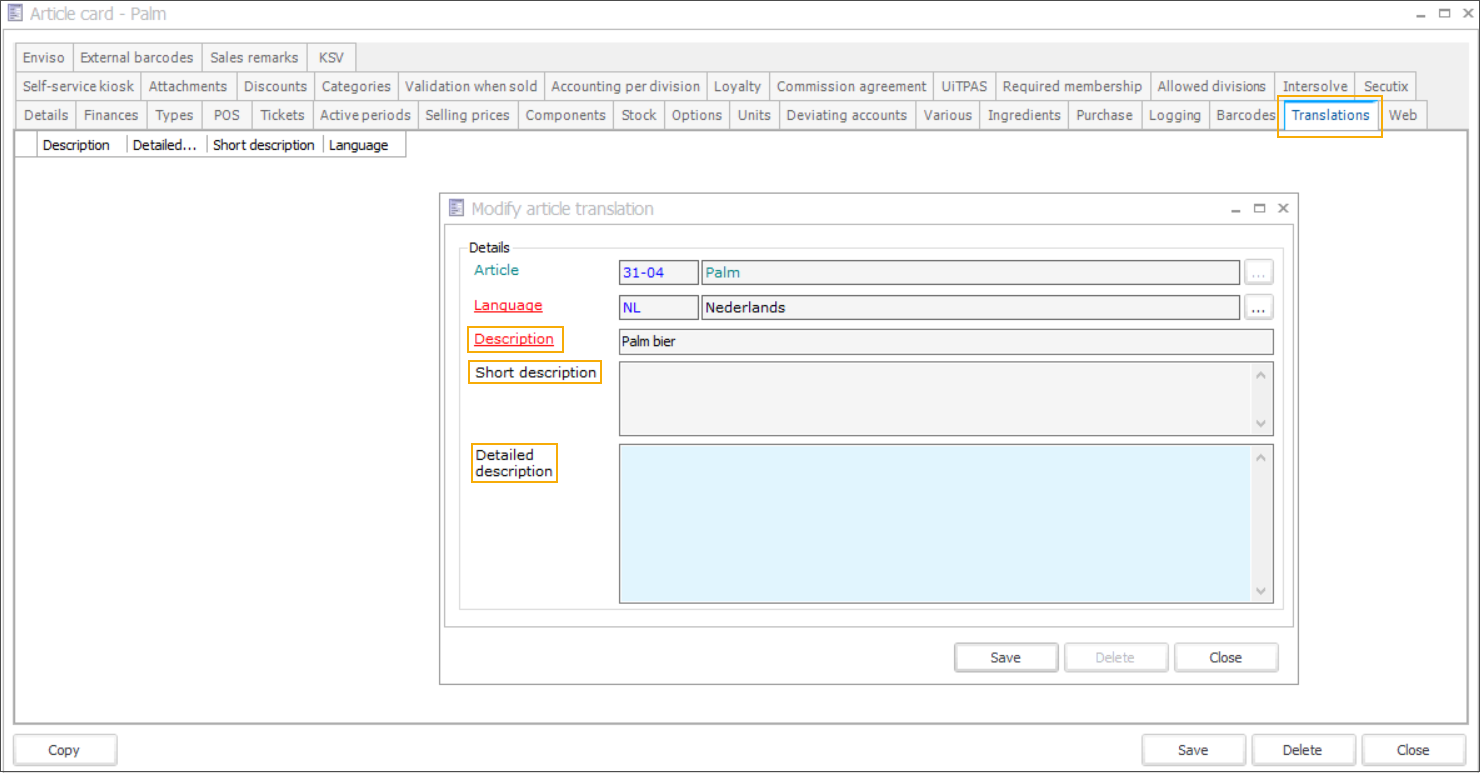This screenshot has height=773, width=1481.
Task: Focus the Detailed description text area
Action: point(935,524)
